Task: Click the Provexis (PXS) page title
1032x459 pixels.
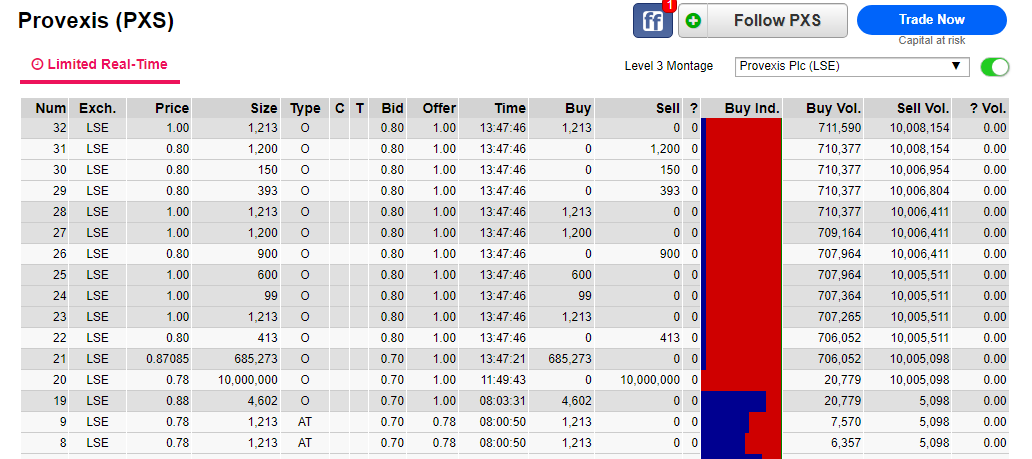Action: tap(96, 20)
